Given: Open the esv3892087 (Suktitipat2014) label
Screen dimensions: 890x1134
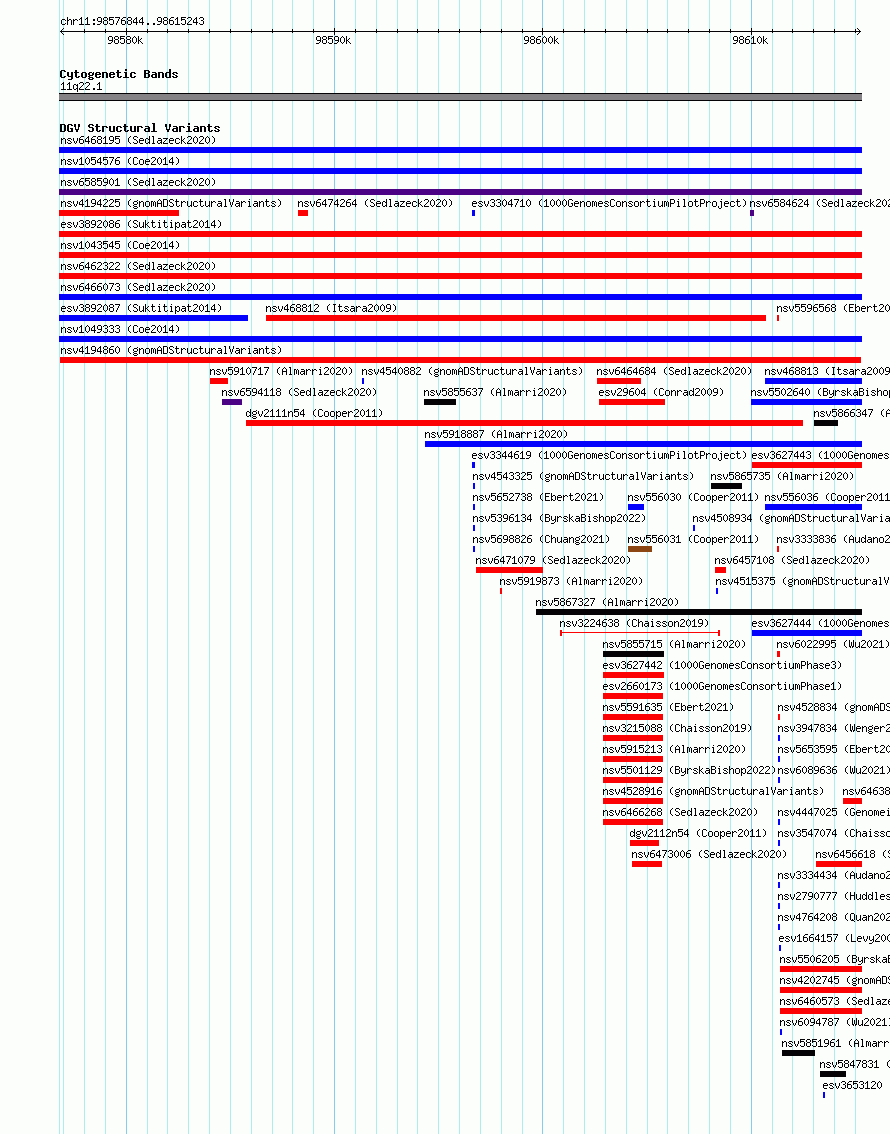Looking at the screenshot, I should (141, 308).
